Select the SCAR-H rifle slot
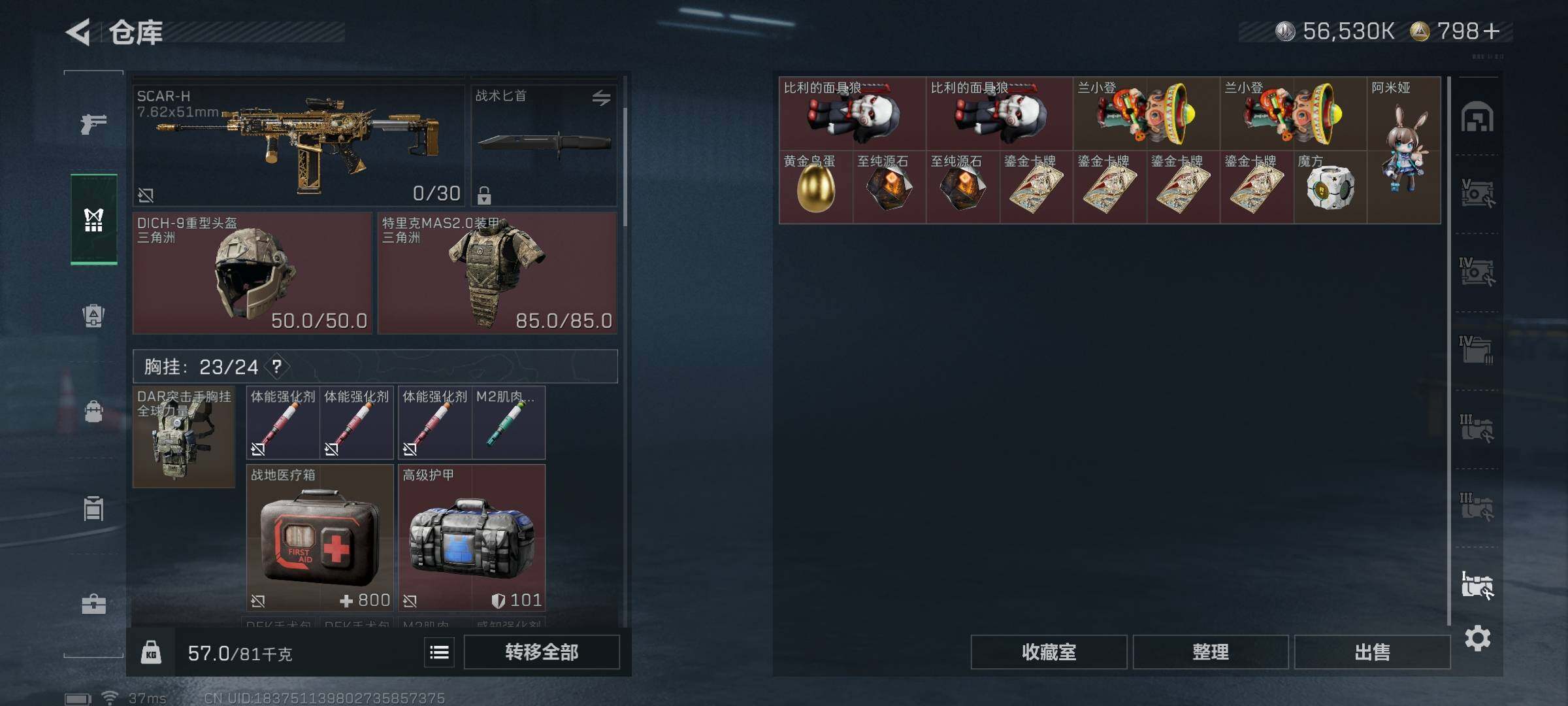 point(299,145)
